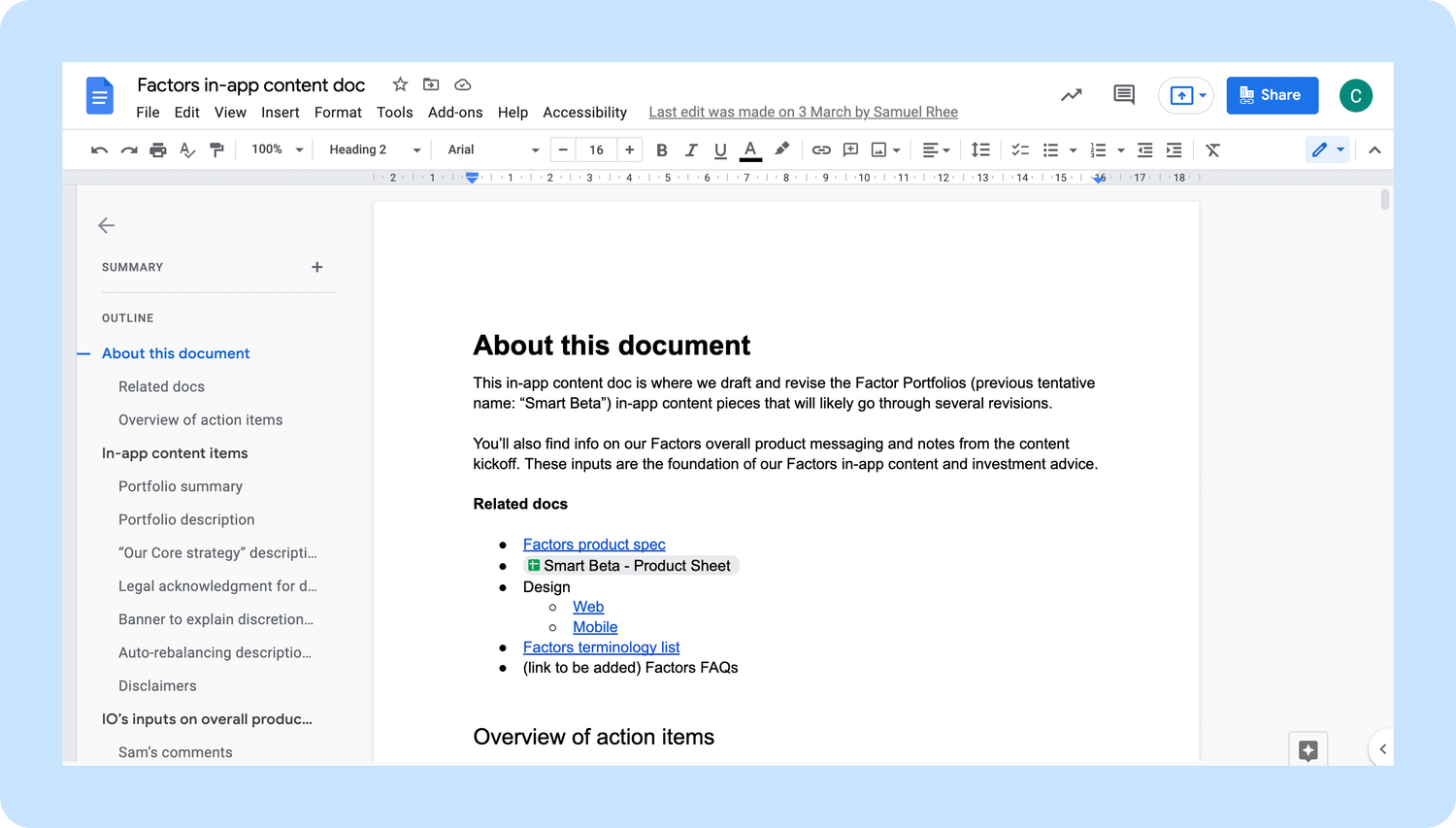Print the document
The height and width of the screenshot is (828, 1456).
[157, 149]
